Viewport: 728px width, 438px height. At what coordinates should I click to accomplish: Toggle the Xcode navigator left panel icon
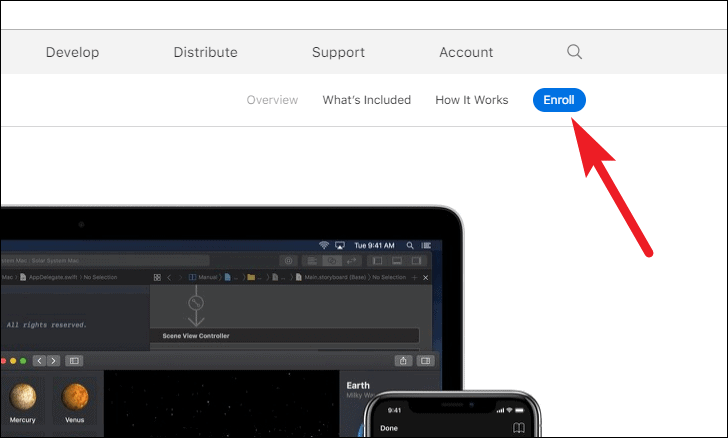point(377,261)
